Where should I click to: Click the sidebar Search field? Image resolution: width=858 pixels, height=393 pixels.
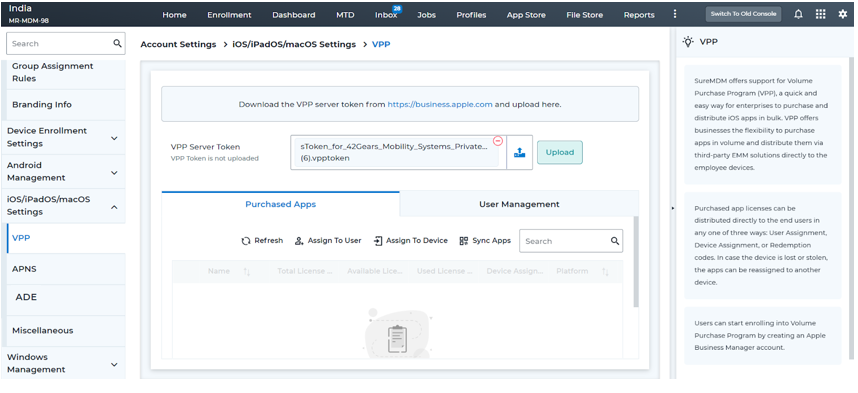[x=66, y=43]
